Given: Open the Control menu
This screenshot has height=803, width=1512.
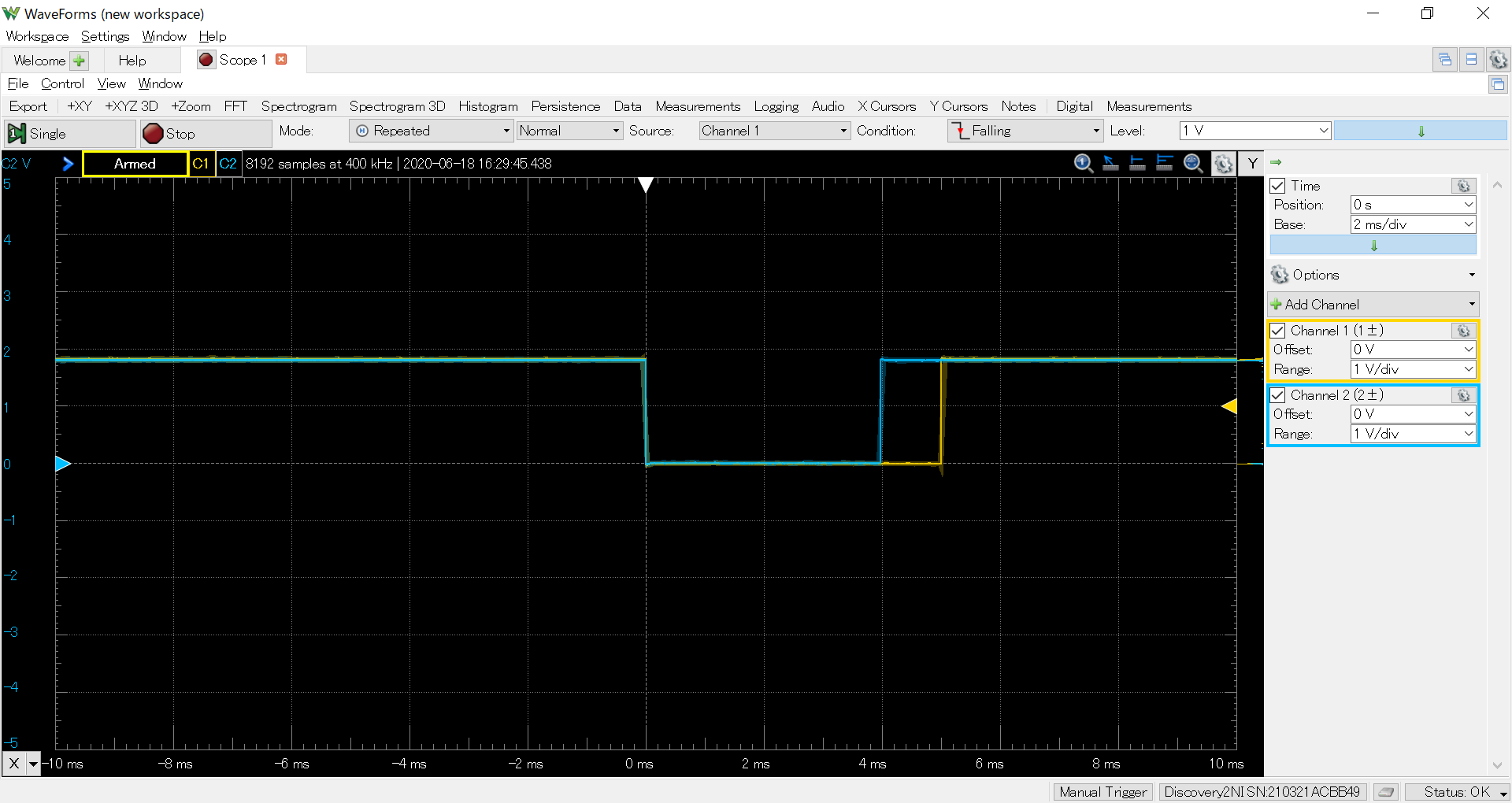Looking at the screenshot, I should (x=62, y=83).
